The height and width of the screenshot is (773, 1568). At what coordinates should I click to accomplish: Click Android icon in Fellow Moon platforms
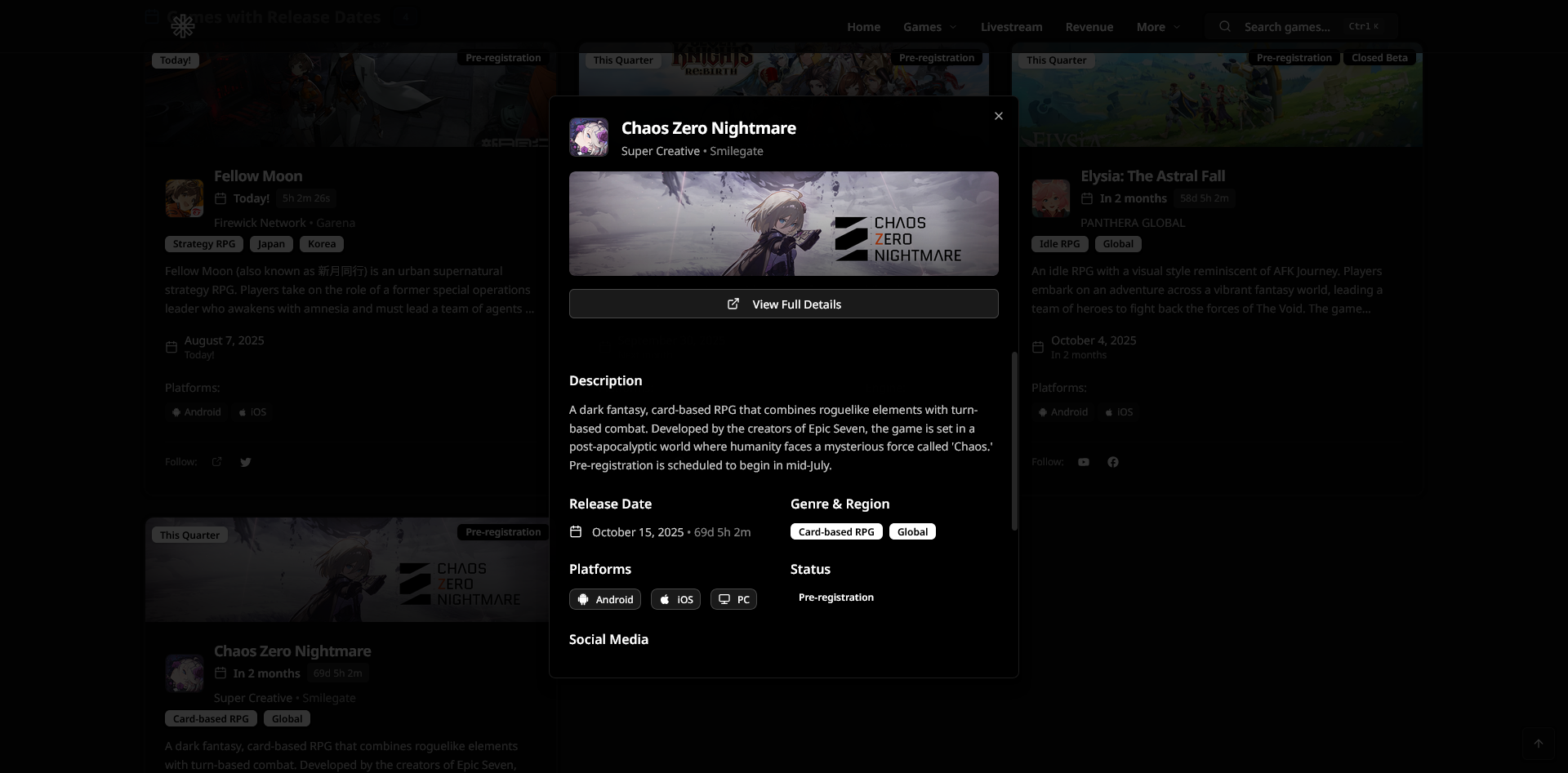[176, 412]
